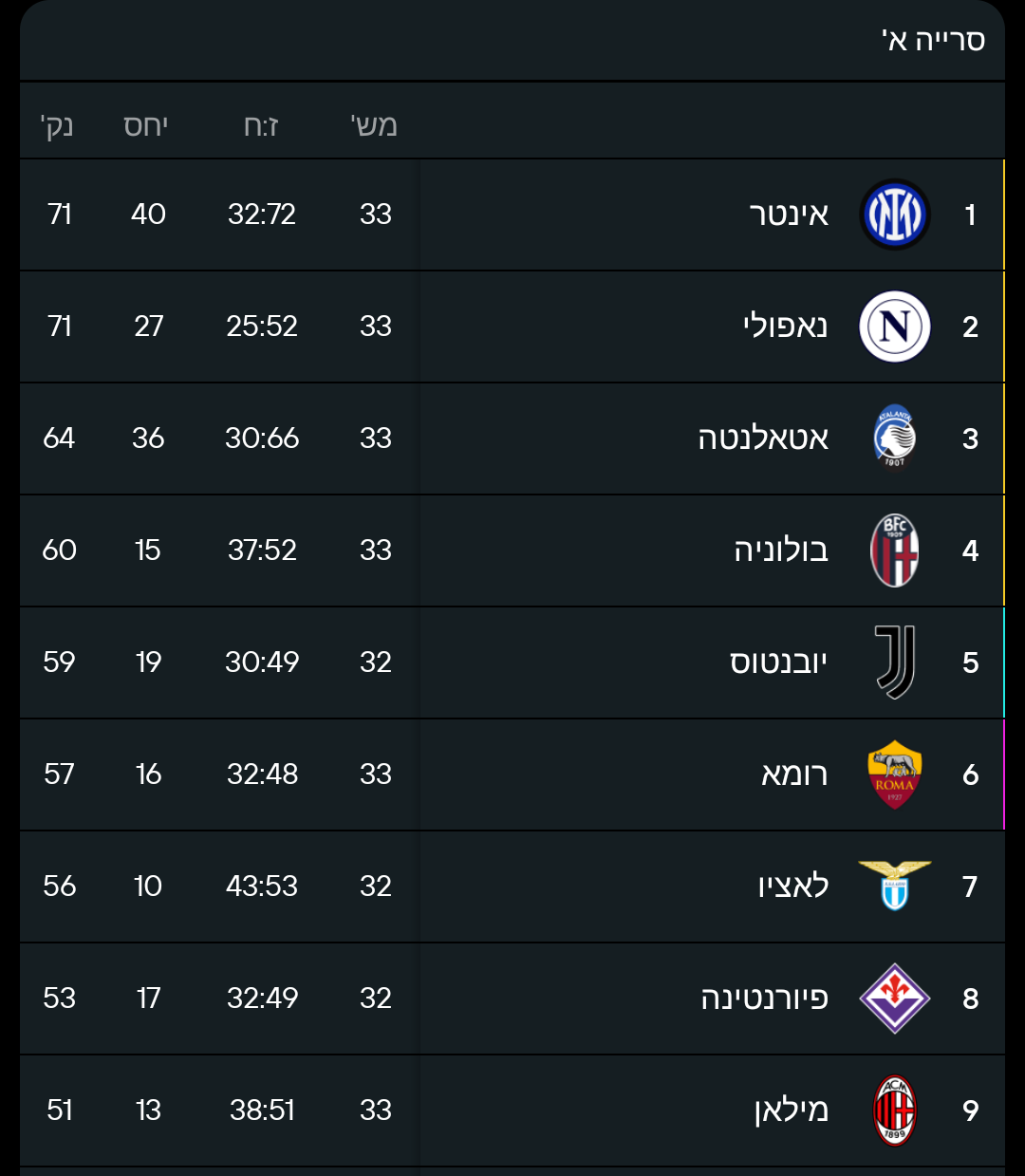Tap the Juventus J logo
Viewport: 1025px width, 1176px height.
pyautogui.click(x=895, y=663)
